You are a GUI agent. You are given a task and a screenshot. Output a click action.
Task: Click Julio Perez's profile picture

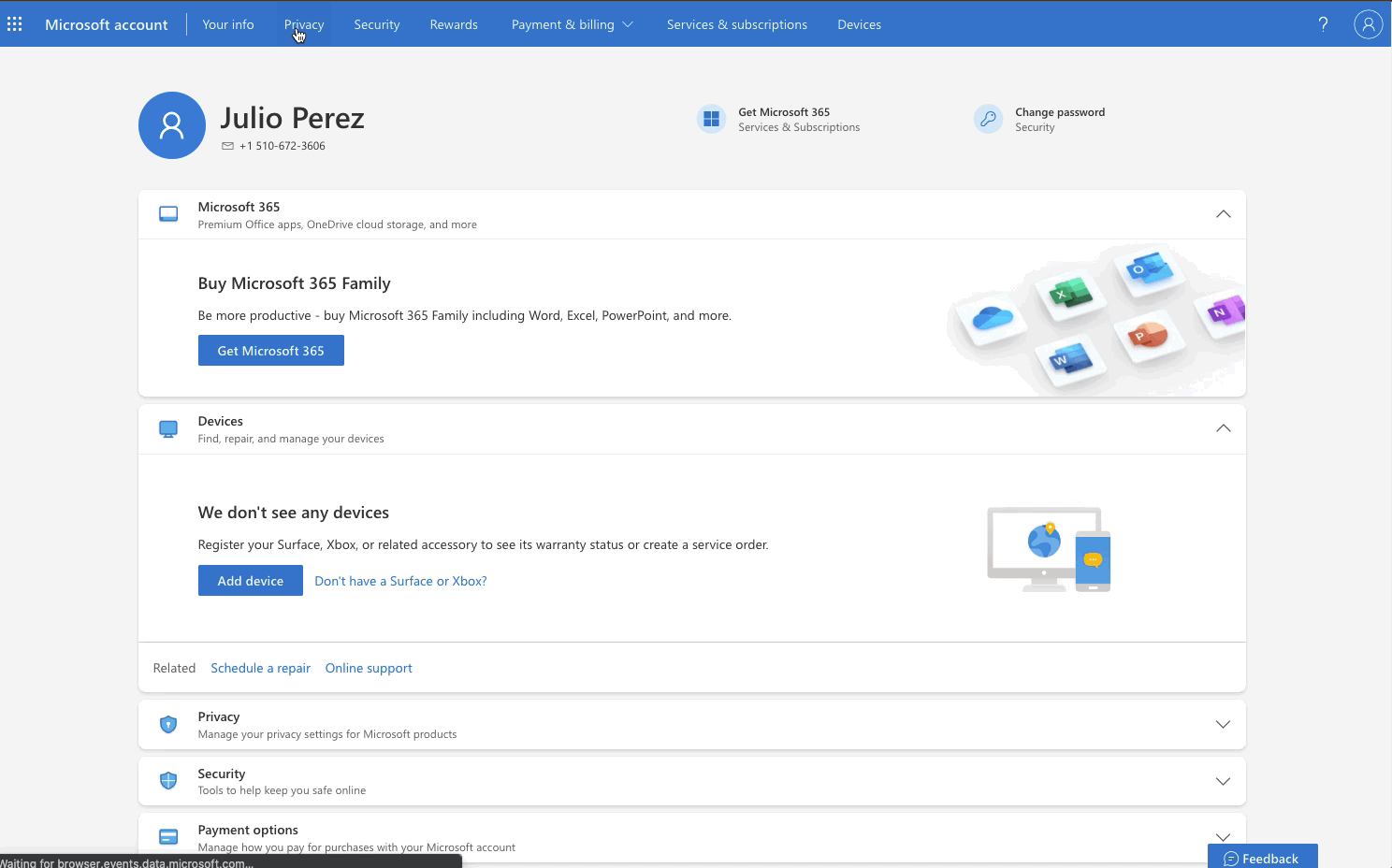point(171,124)
